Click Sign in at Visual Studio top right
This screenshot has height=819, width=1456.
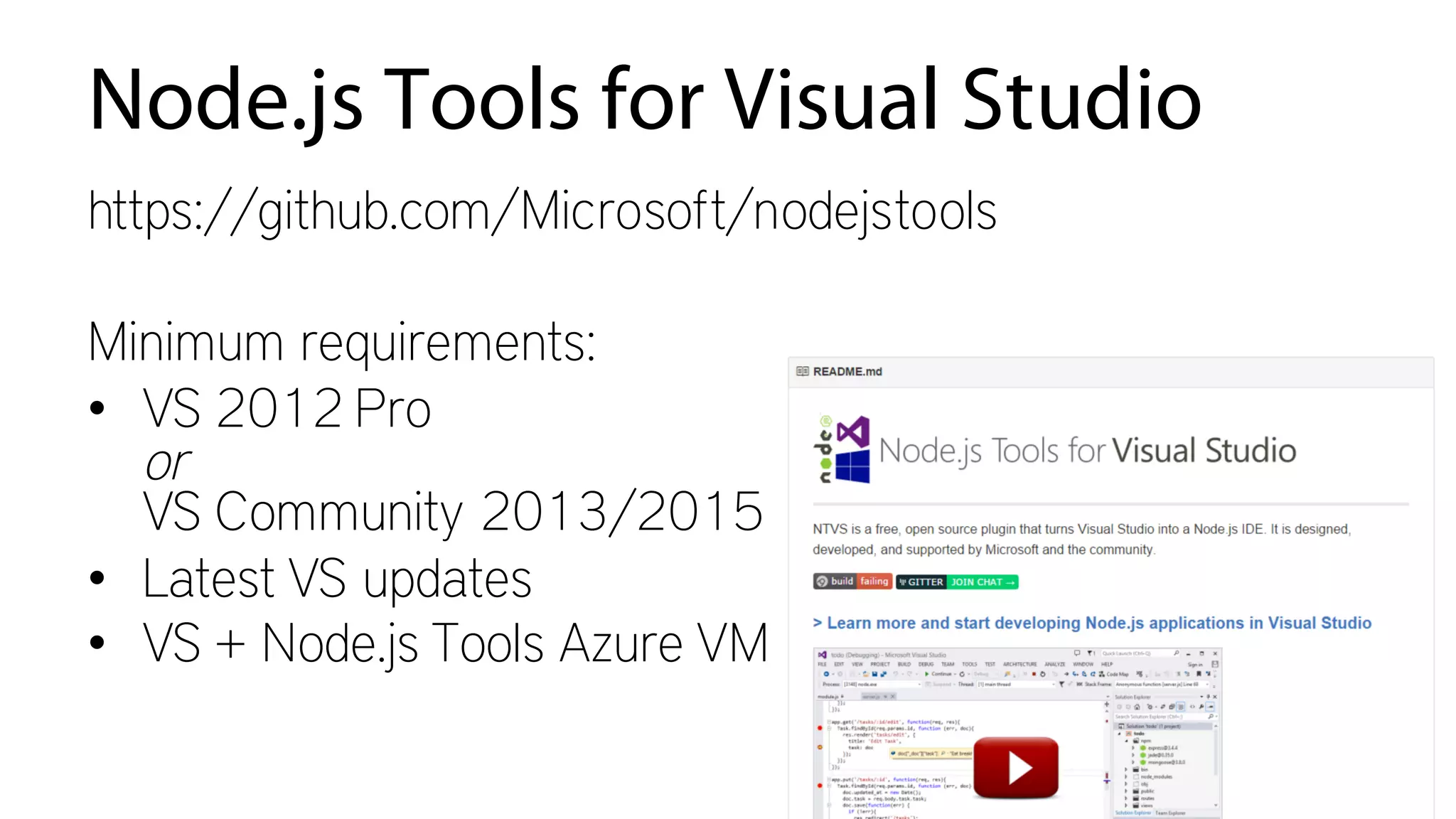pyautogui.click(x=1195, y=665)
